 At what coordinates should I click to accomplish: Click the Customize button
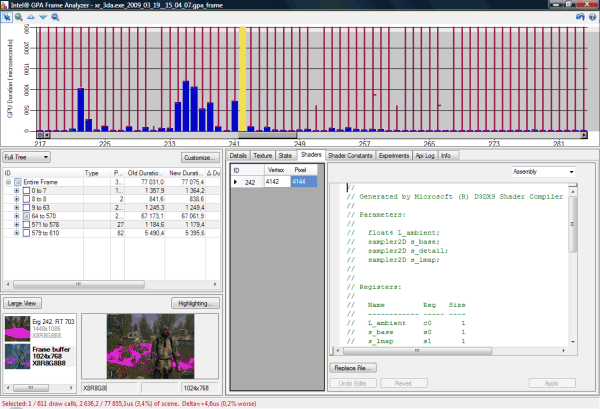[x=200, y=157]
